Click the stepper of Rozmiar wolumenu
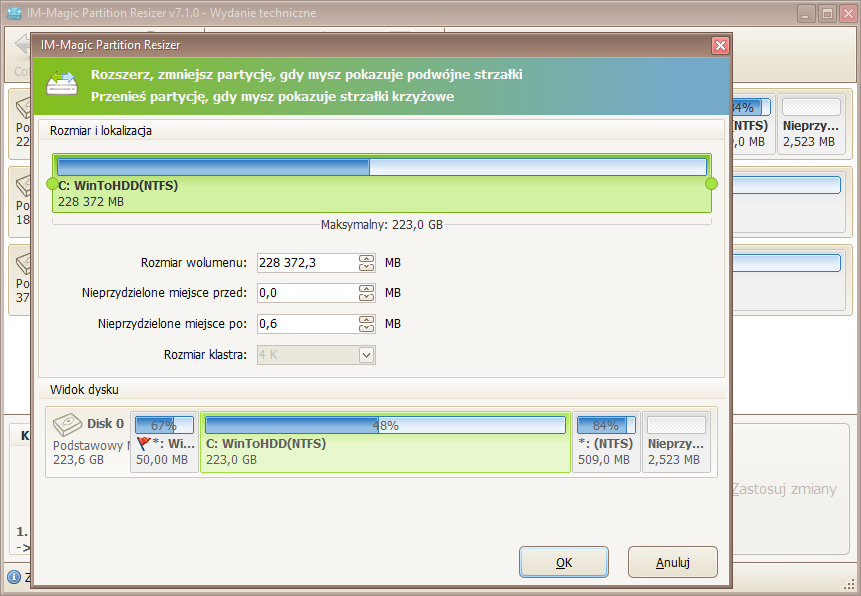 click(x=366, y=263)
